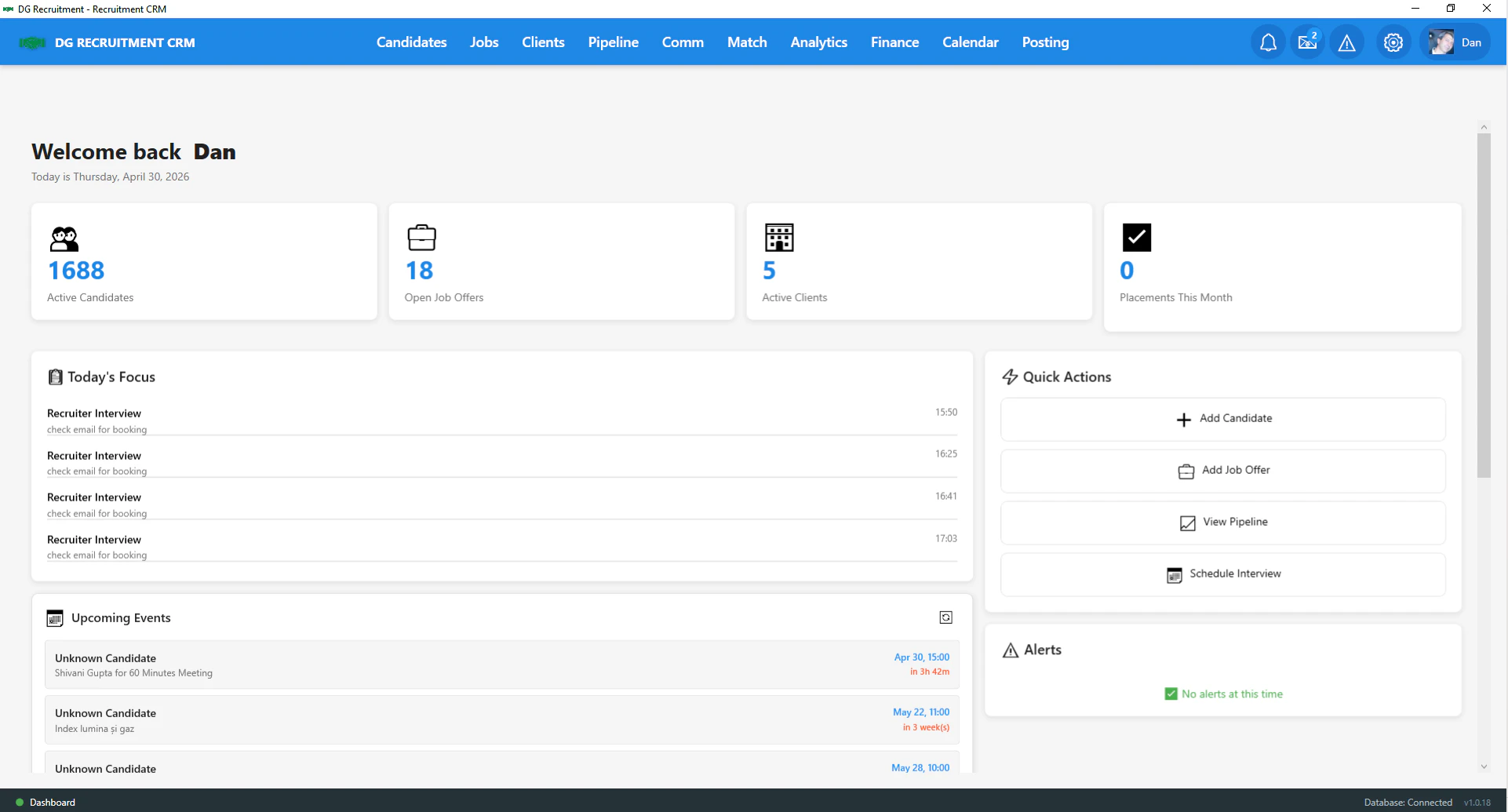Open the mail inbox icon with badge
This screenshot has width=1508, height=812.
tap(1308, 42)
